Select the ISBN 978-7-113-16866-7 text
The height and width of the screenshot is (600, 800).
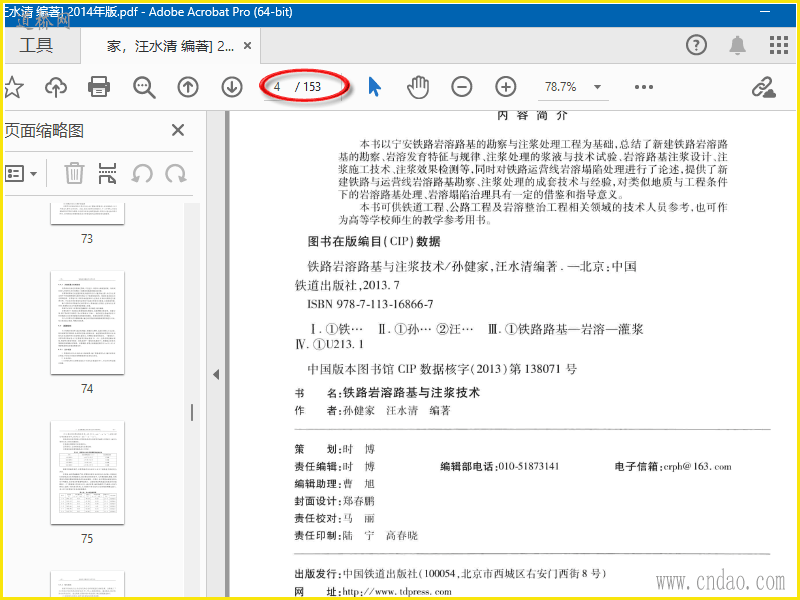(370, 305)
